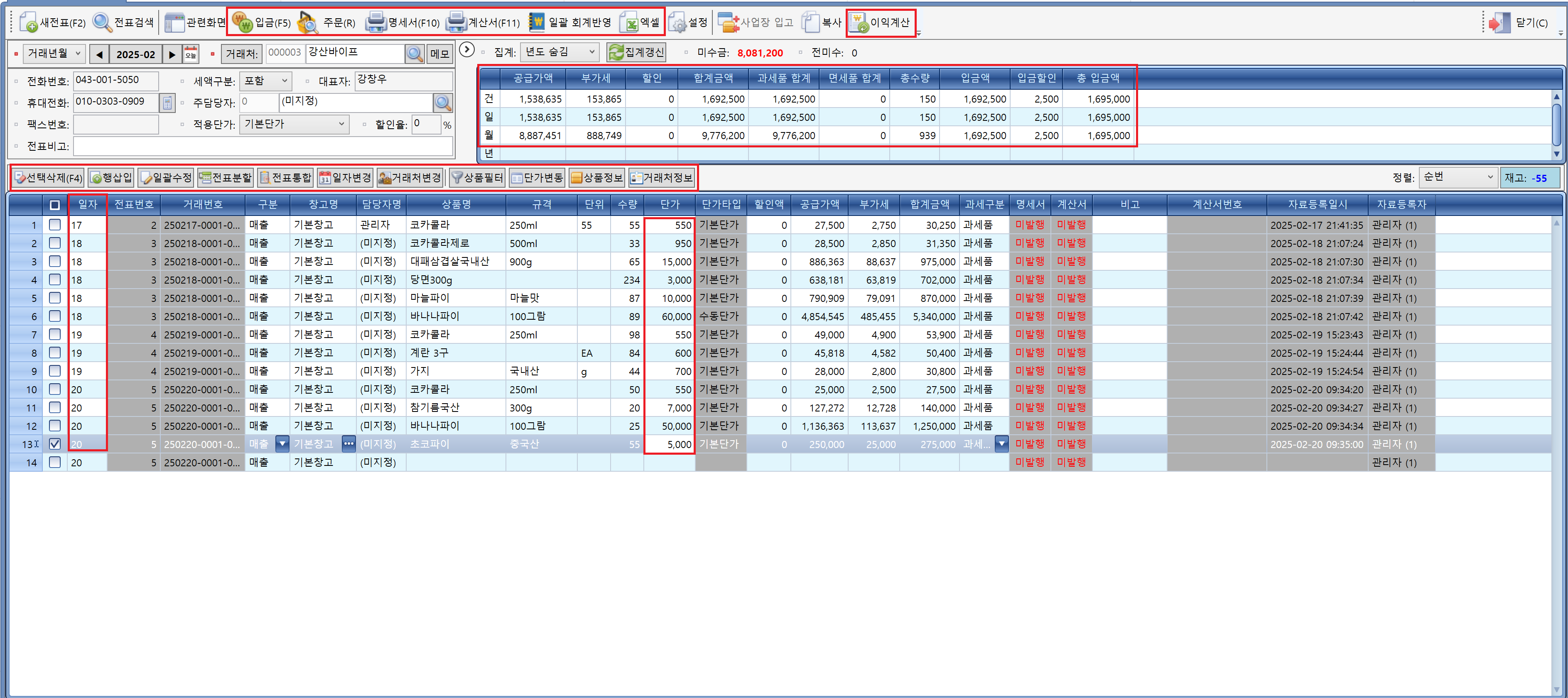The height and width of the screenshot is (698, 1568).
Task: Click the 복사 copy tool
Action: coord(821,22)
